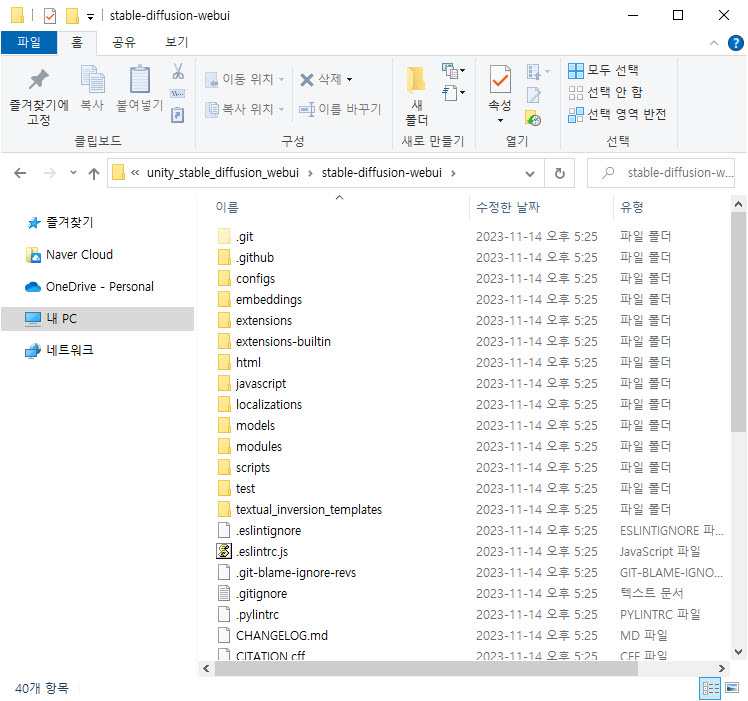This screenshot has width=748, height=701.
Task: Pin to Quick Access (즐겨찾기에 고정) icon
Action: point(38,80)
